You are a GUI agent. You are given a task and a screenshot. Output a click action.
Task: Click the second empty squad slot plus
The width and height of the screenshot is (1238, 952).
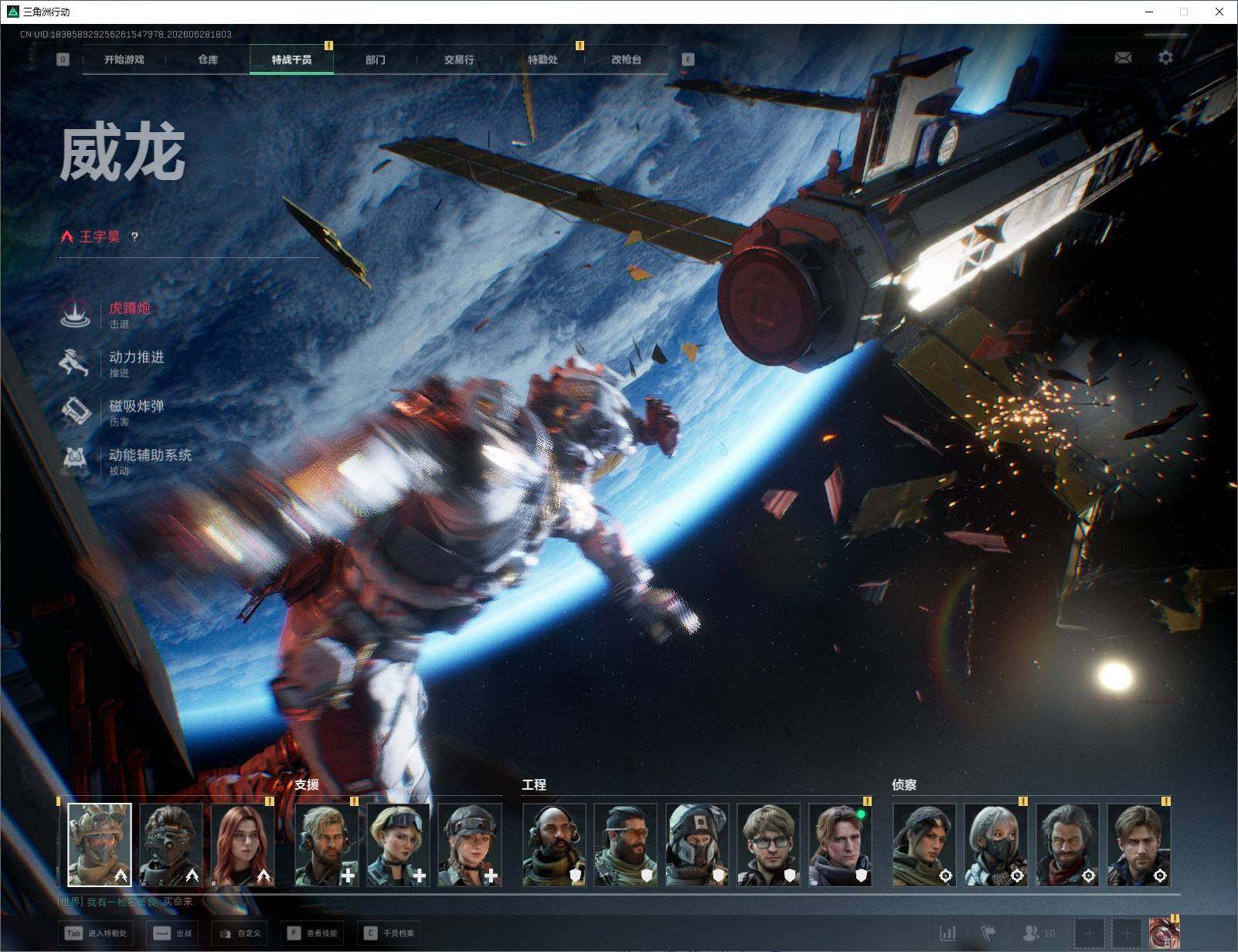point(1127,933)
